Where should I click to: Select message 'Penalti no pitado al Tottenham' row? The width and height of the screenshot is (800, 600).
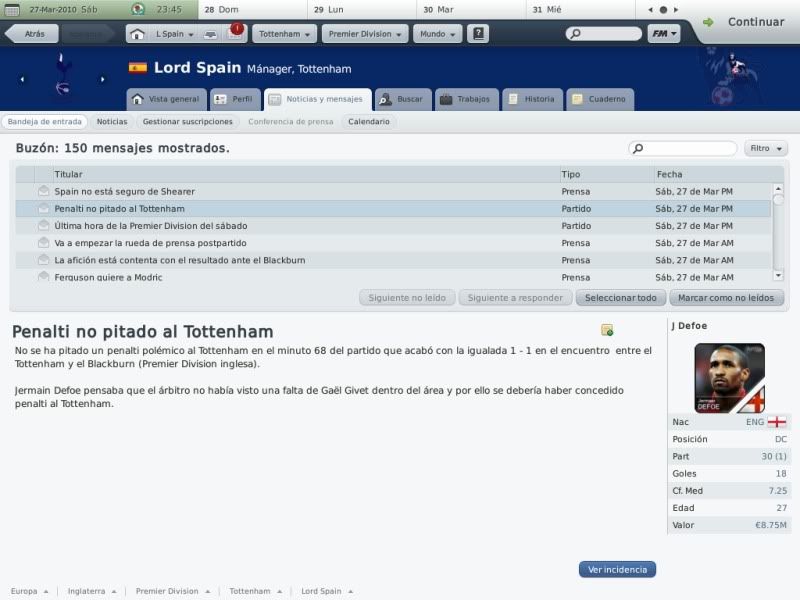tap(393, 209)
